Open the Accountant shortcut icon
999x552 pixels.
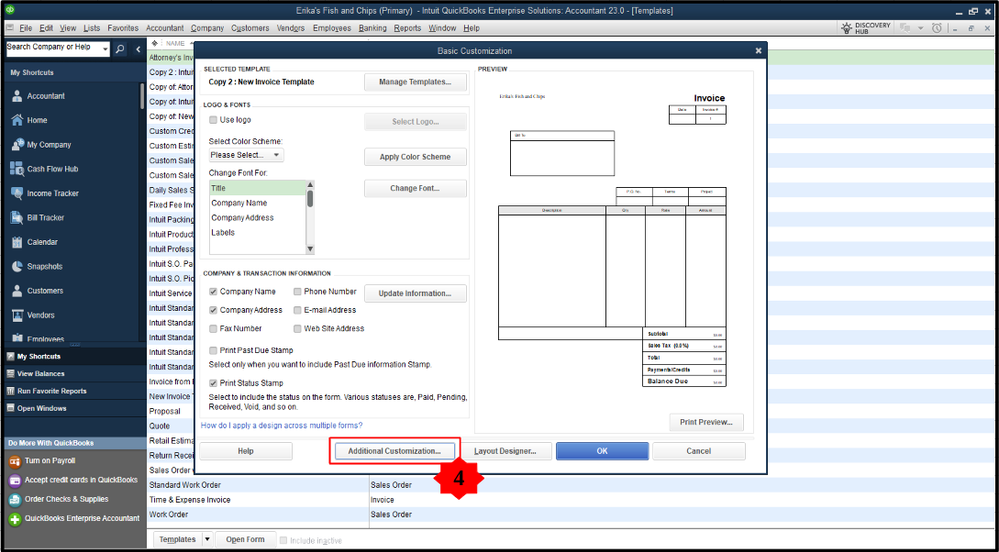pos(17,96)
